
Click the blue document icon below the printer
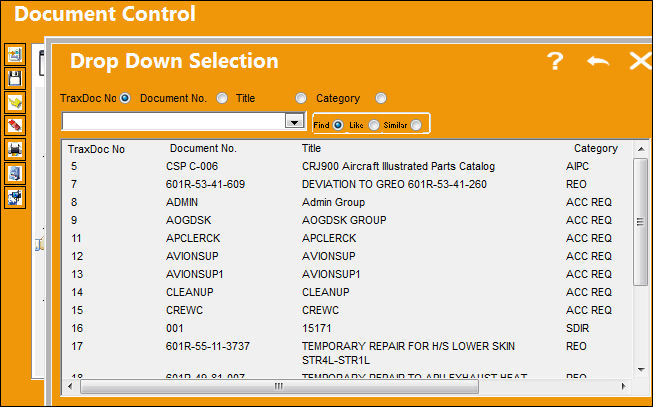(15, 173)
